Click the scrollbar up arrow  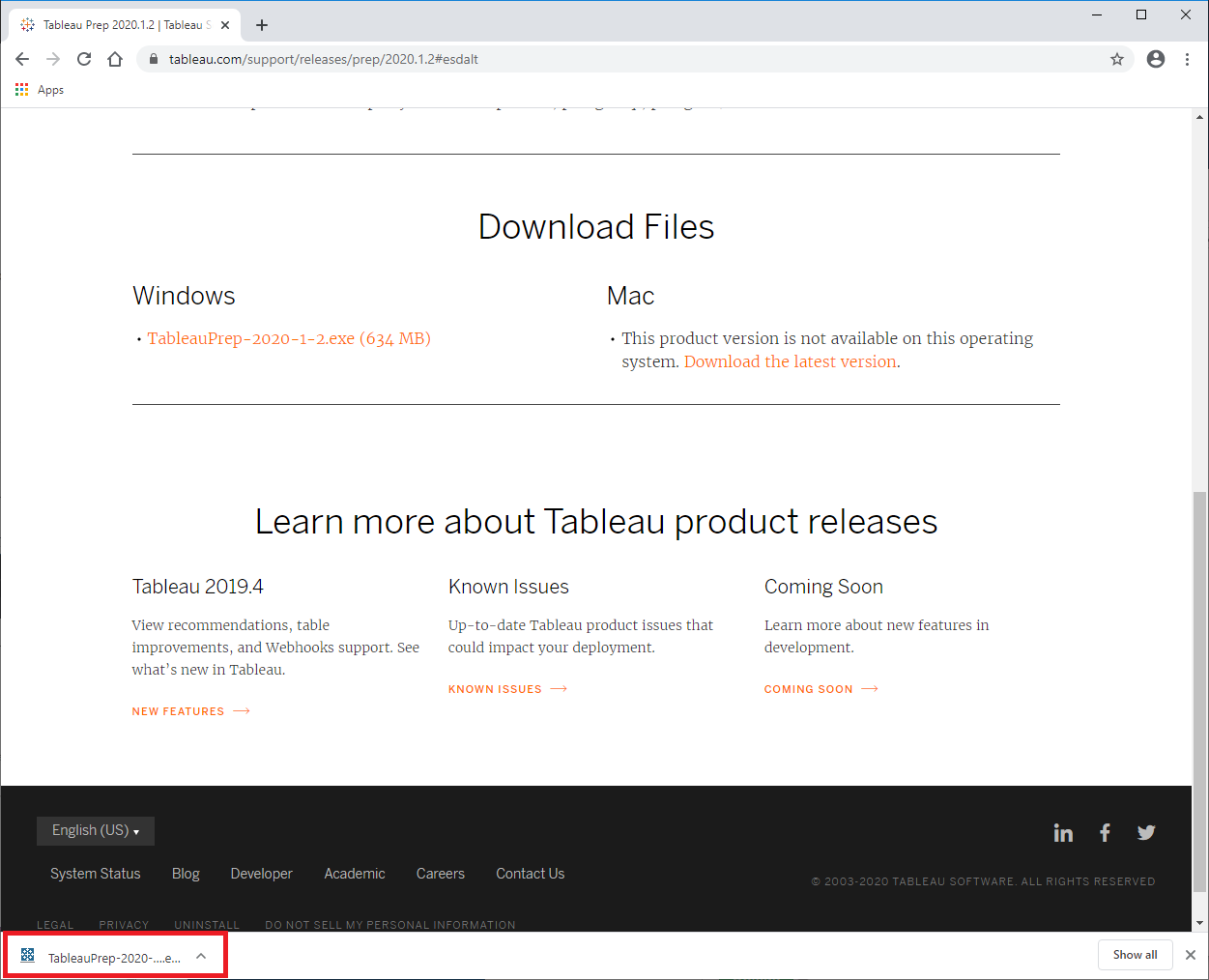coord(1200,117)
